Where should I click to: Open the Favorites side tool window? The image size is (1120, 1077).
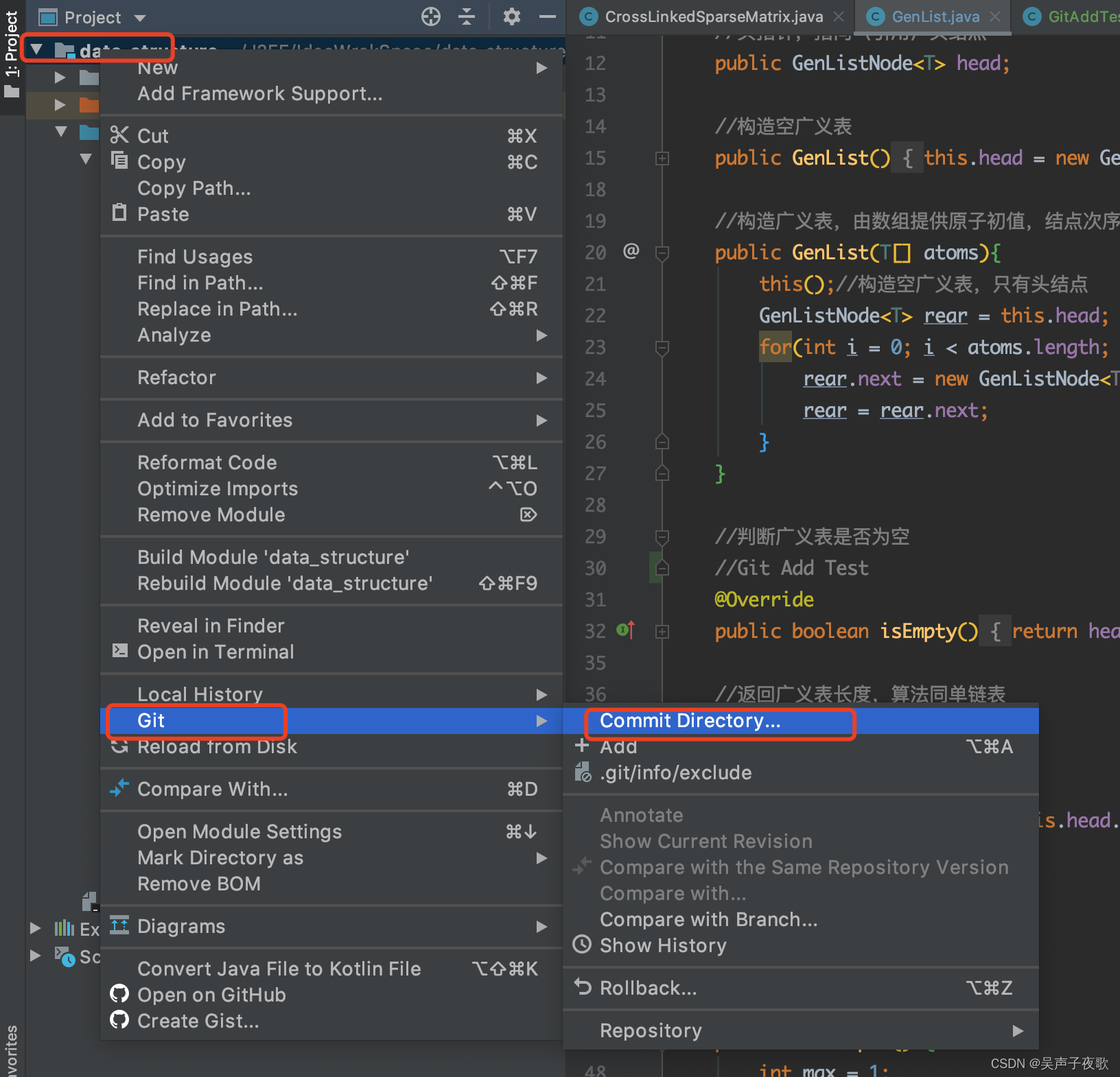coord(12,1051)
